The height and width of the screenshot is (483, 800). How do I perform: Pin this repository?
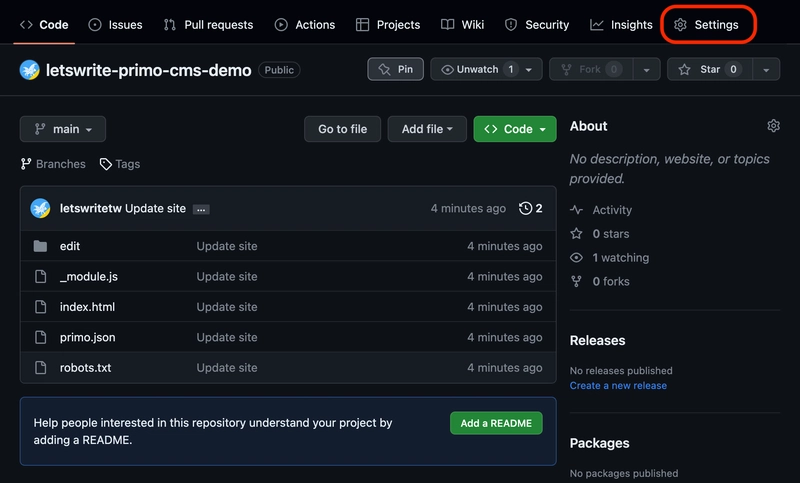395,69
